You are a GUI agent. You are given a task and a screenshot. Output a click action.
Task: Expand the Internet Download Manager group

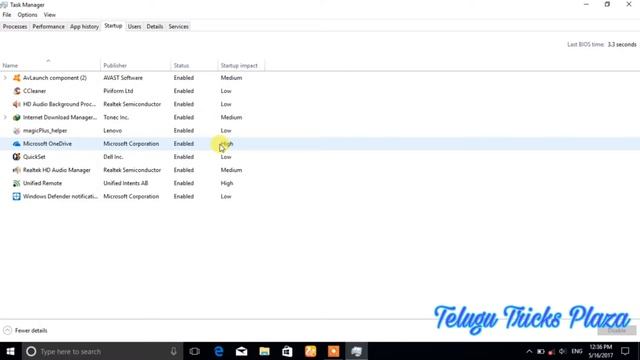tap(5, 117)
